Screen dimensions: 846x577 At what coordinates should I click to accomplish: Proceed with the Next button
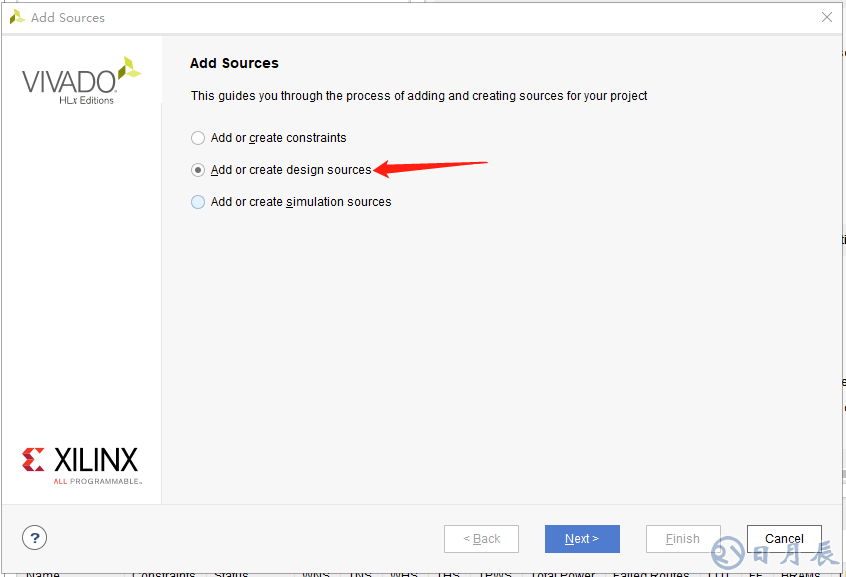(x=582, y=539)
